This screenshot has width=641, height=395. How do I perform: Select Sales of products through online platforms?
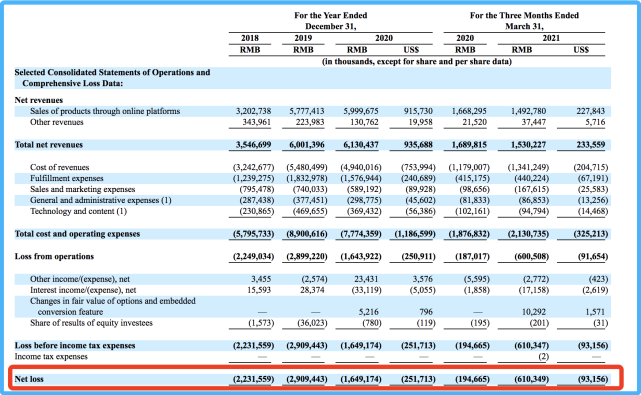(105, 111)
